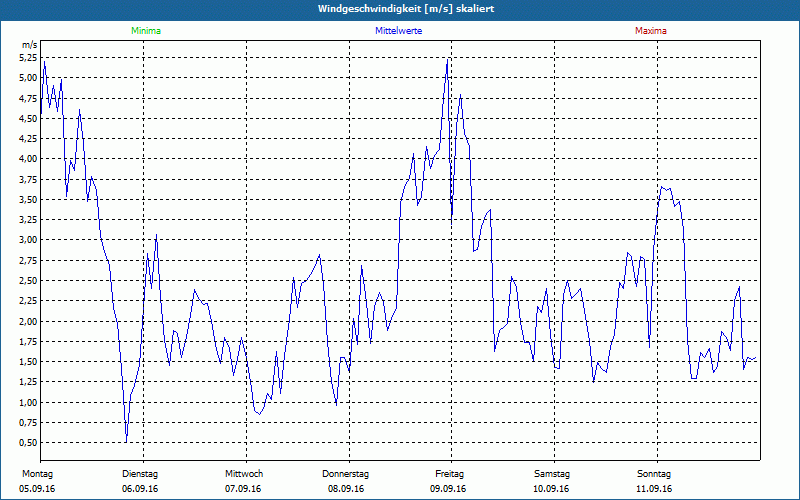Click the Montag day label
800x500 pixels.
click(x=37, y=474)
